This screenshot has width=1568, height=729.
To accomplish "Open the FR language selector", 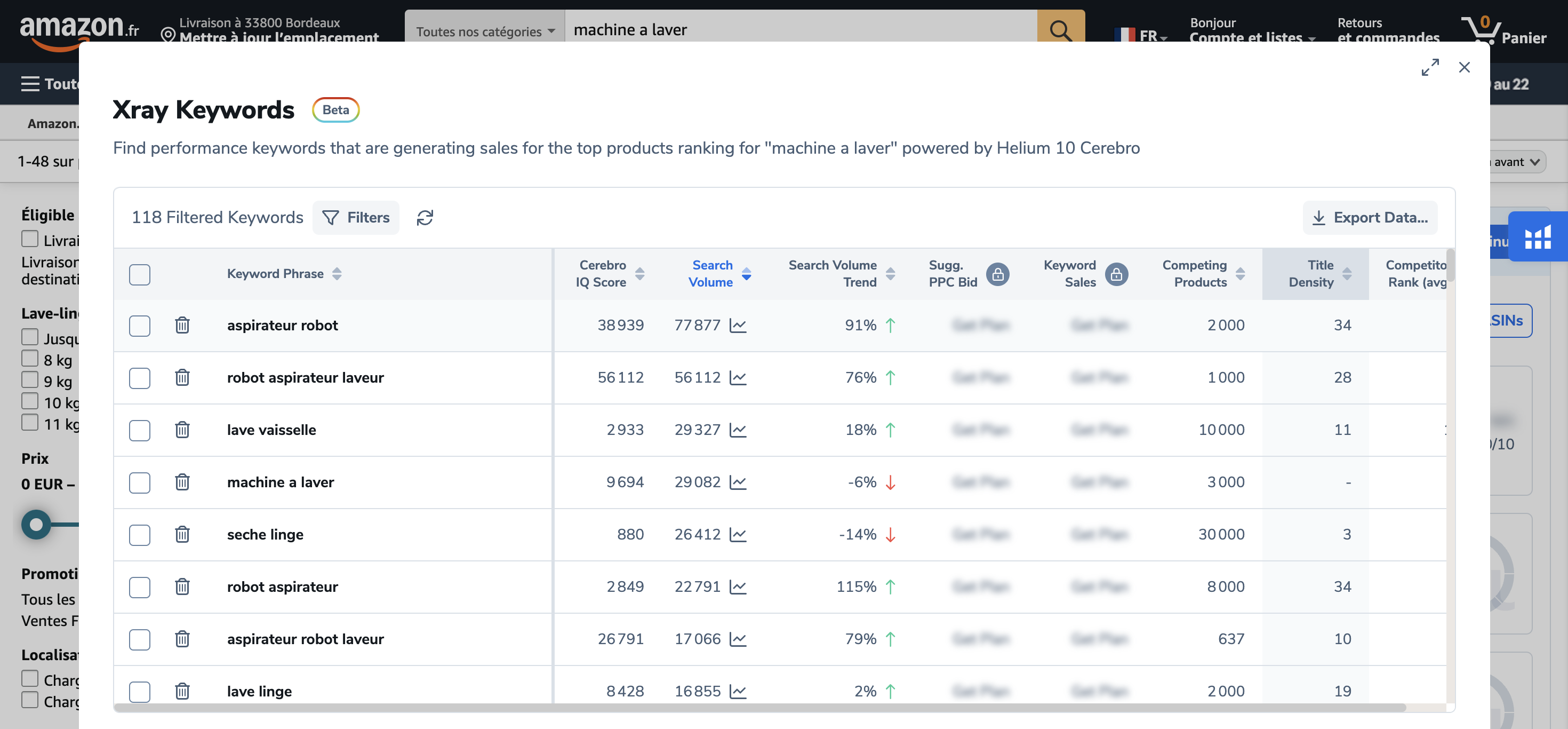I will coord(1141,35).
